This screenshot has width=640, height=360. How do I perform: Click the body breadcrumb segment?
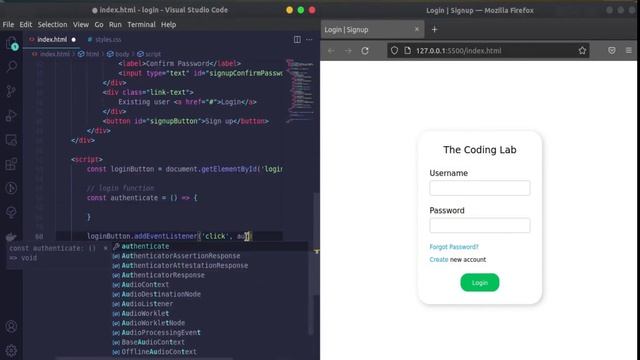[x=118, y=54]
